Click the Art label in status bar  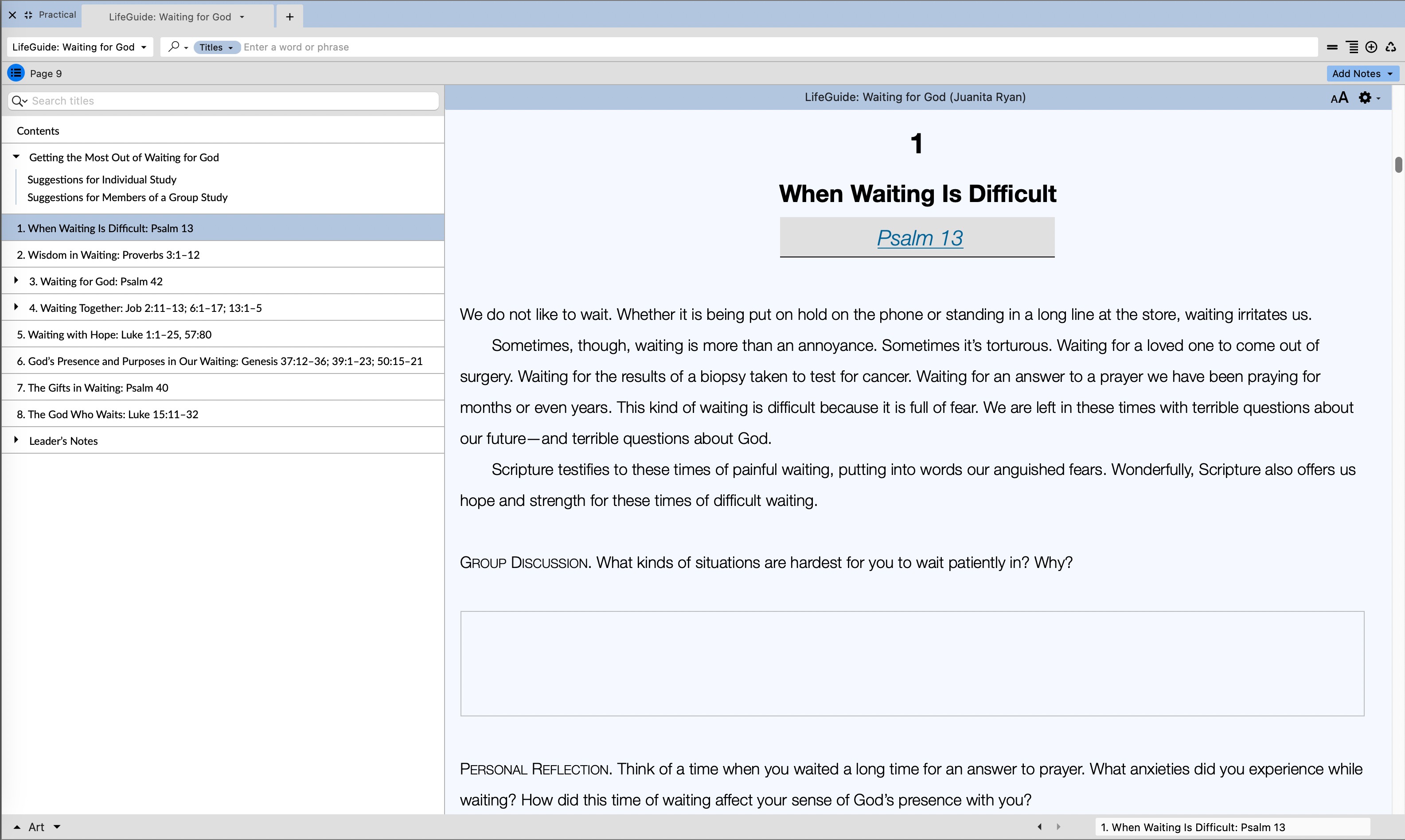click(x=36, y=827)
